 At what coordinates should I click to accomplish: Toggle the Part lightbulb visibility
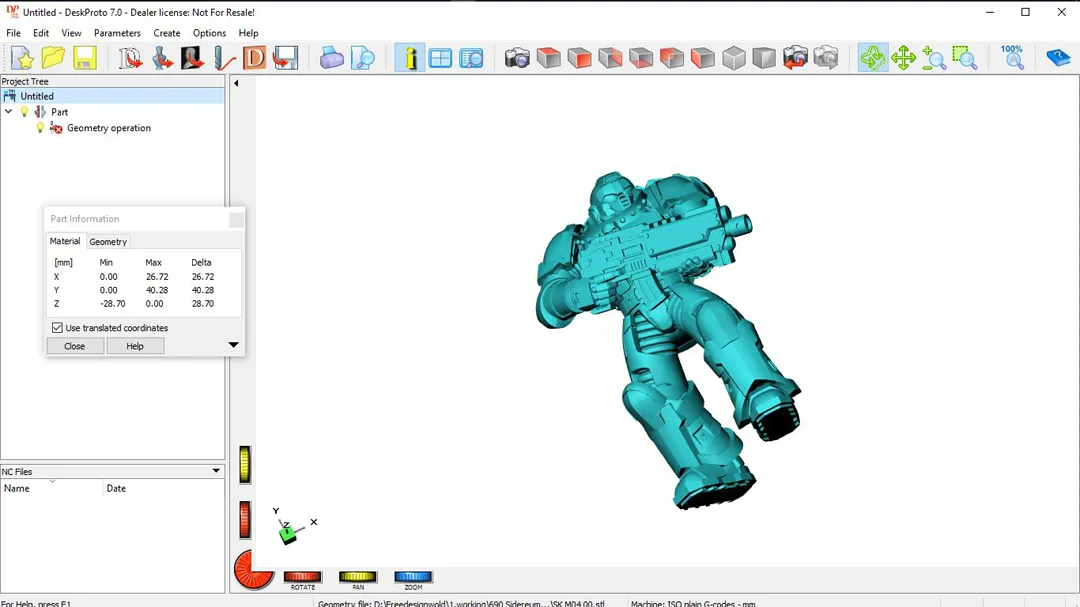25,112
